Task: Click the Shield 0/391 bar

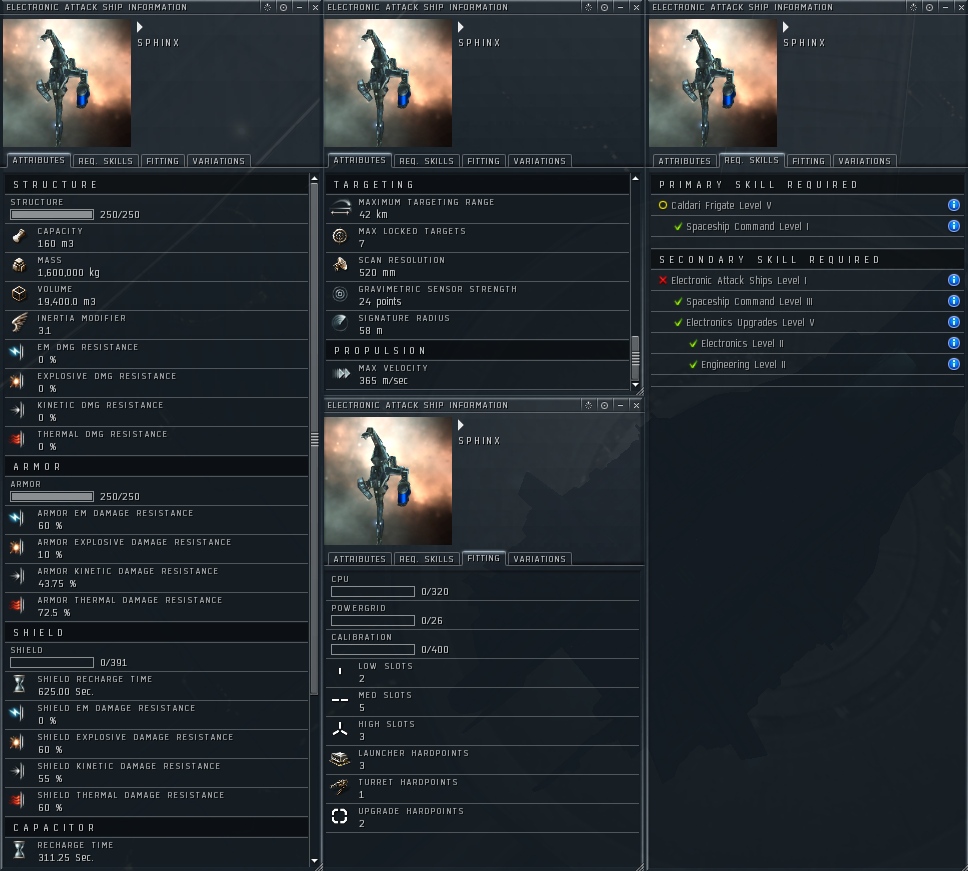Action: click(x=52, y=663)
